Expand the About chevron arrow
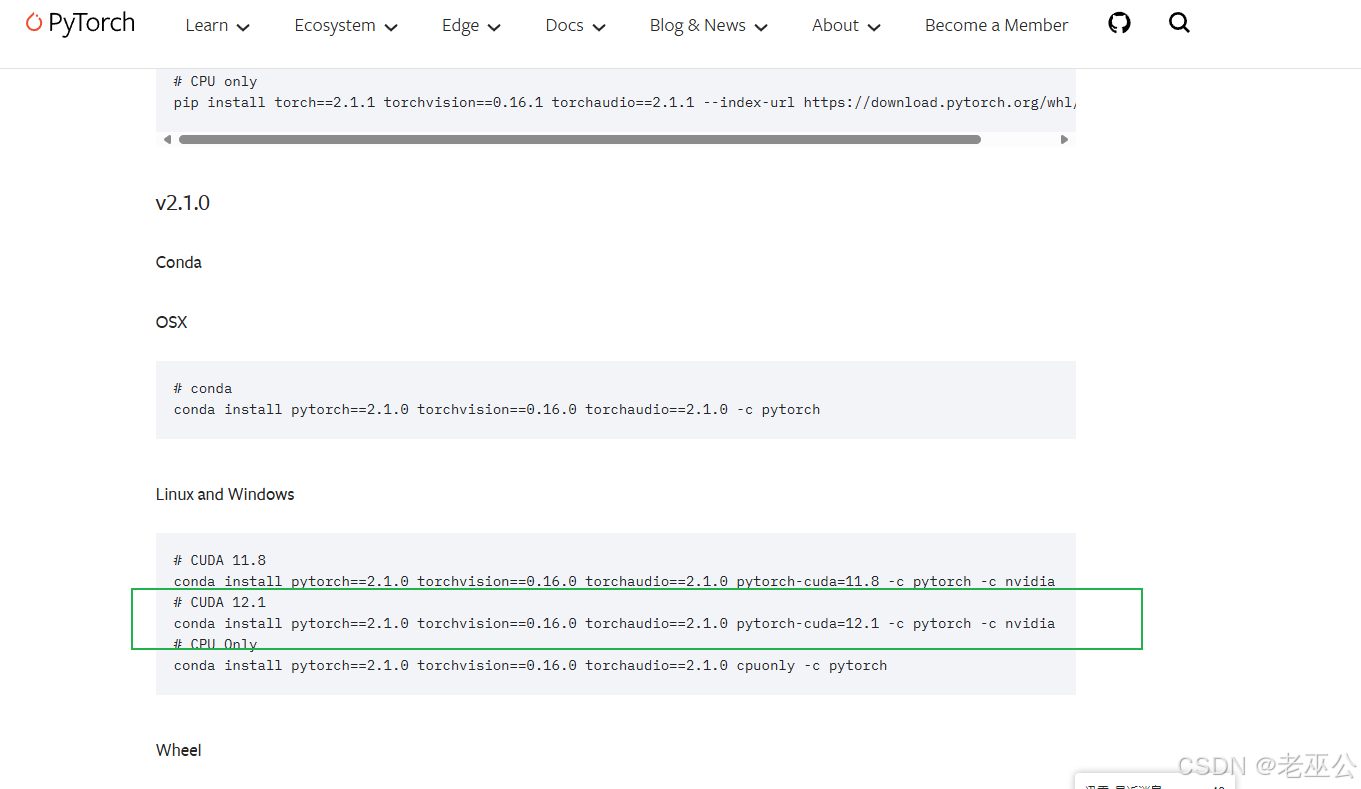Viewport: 1361px width, 789px height. point(874,28)
